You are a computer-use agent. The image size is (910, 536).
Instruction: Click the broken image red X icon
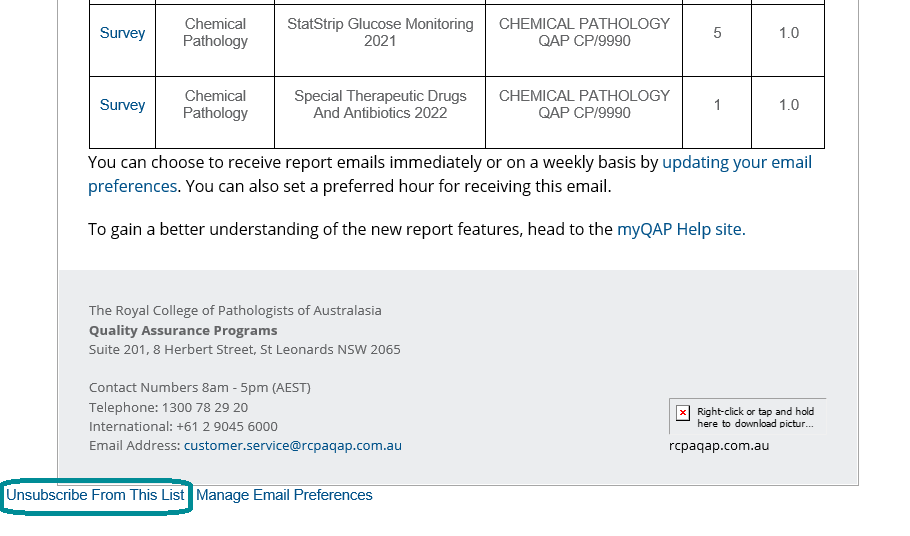pos(683,413)
